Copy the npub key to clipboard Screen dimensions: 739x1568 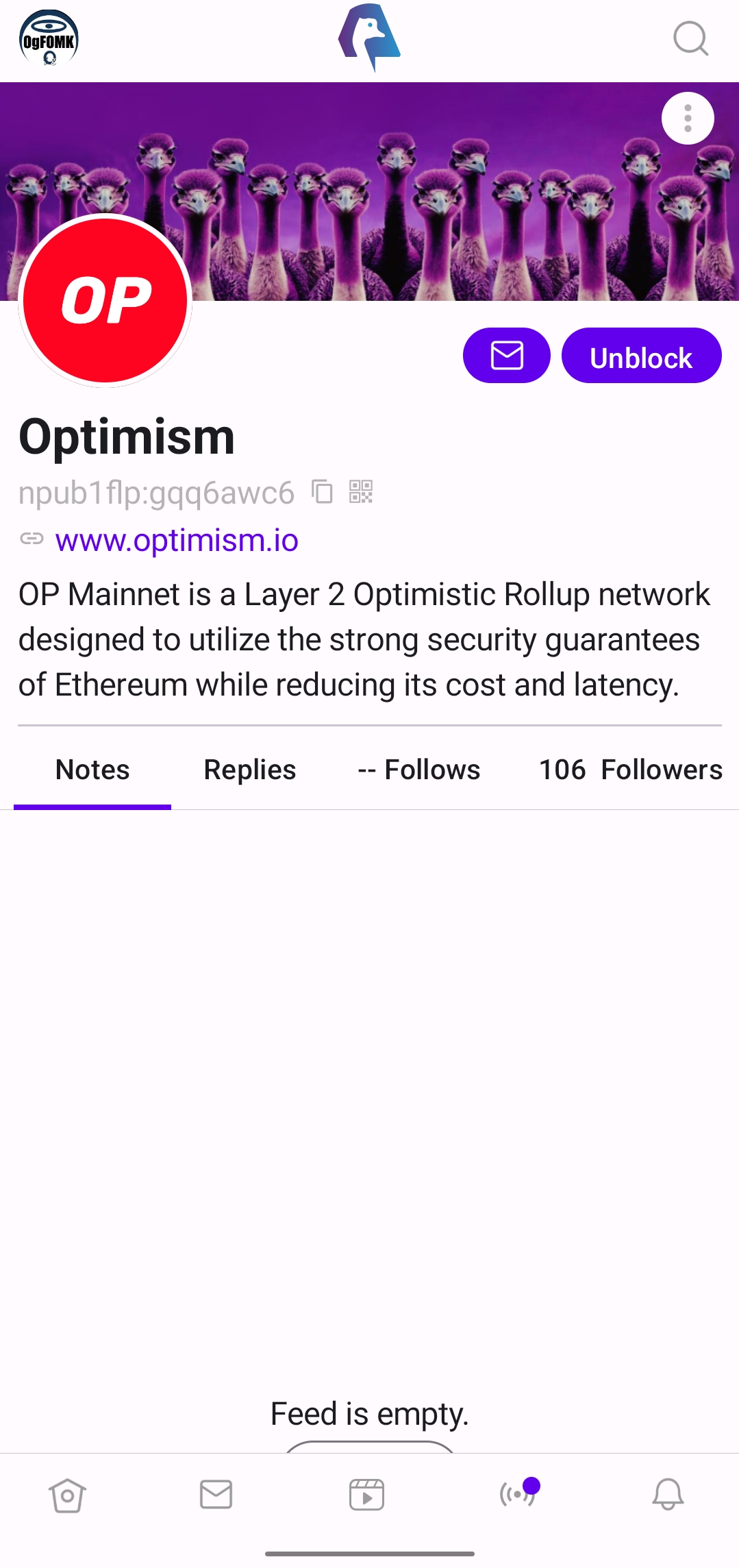322,492
